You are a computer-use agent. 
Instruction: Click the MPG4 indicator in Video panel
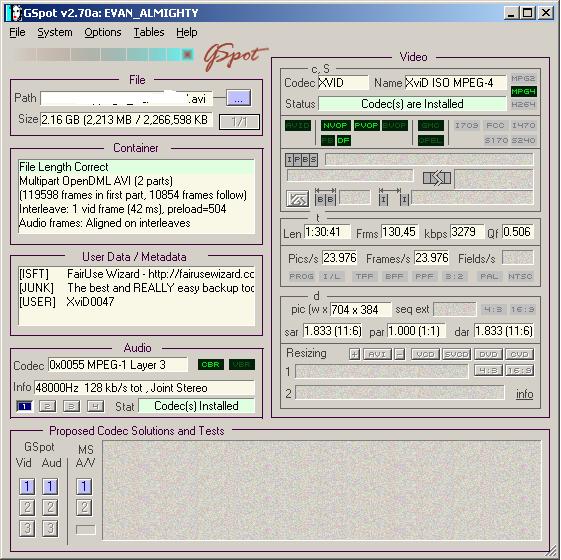click(523, 92)
